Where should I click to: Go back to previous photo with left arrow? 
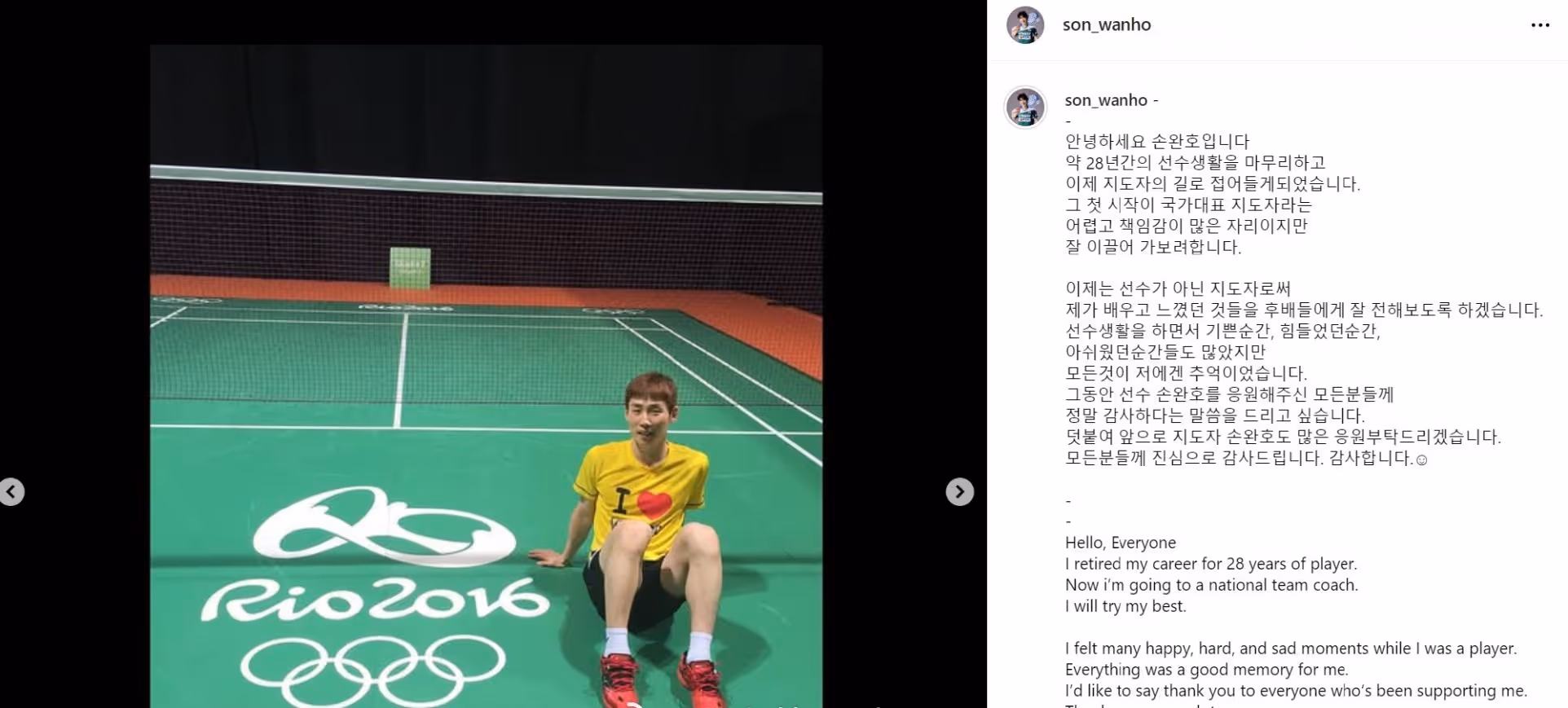coord(11,491)
